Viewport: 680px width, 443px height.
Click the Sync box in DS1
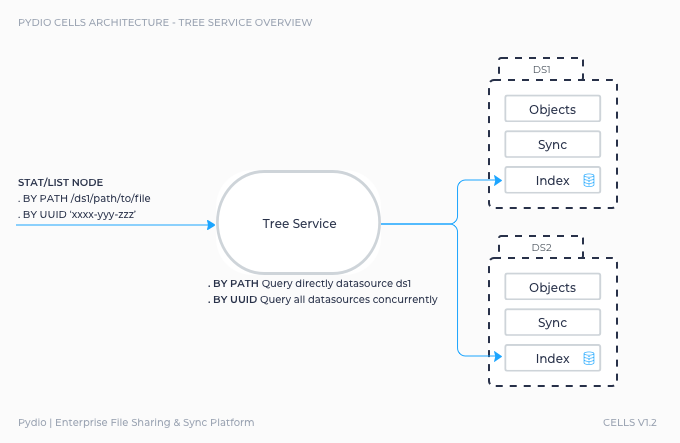point(552,144)
